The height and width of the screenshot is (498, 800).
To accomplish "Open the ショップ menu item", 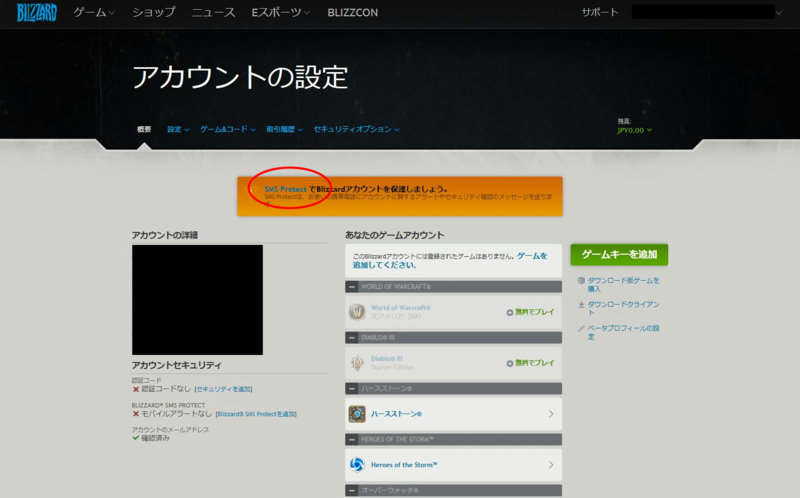I will click(153, 13).
